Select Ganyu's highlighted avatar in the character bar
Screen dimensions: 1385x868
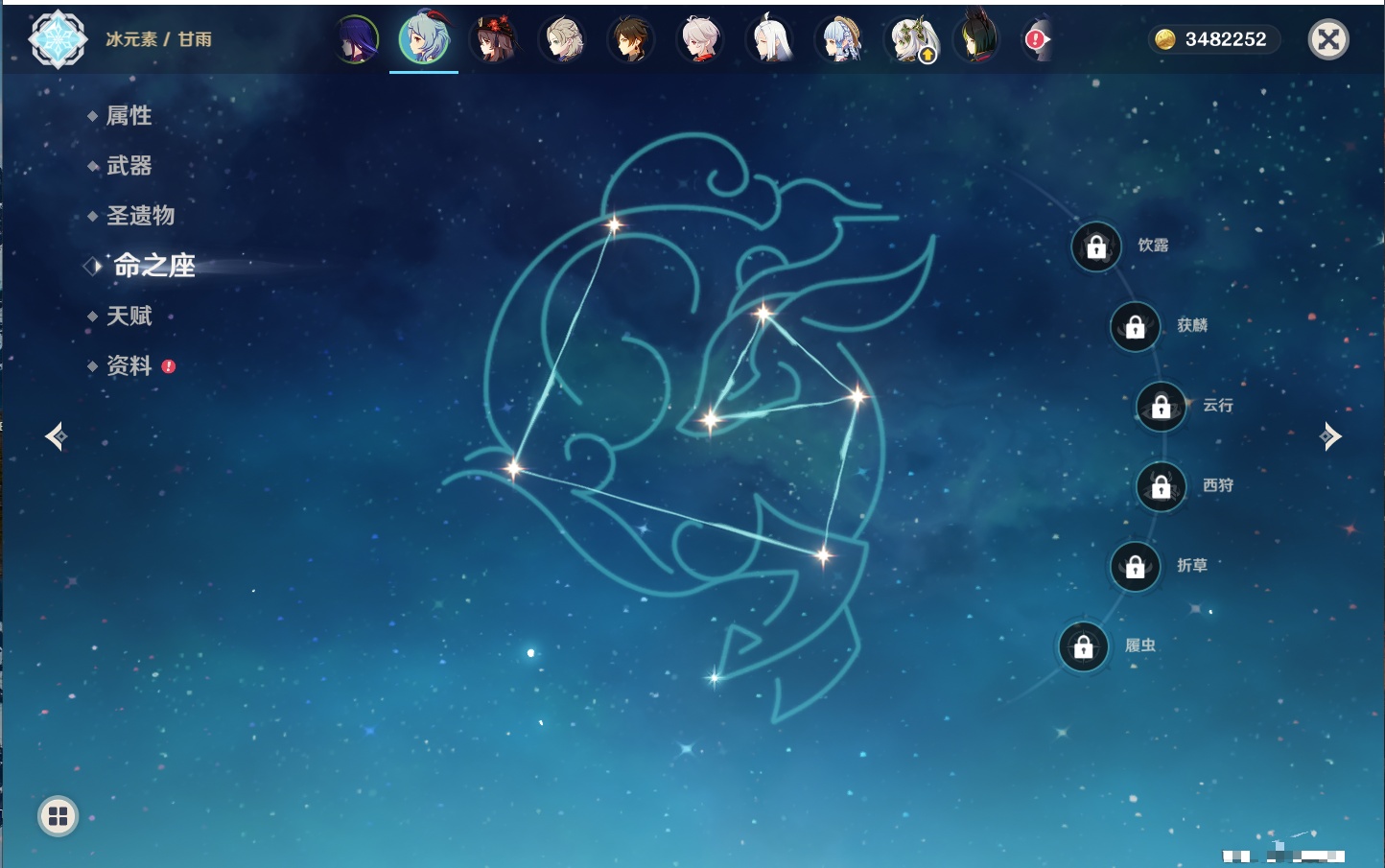(x=424, y=38)
